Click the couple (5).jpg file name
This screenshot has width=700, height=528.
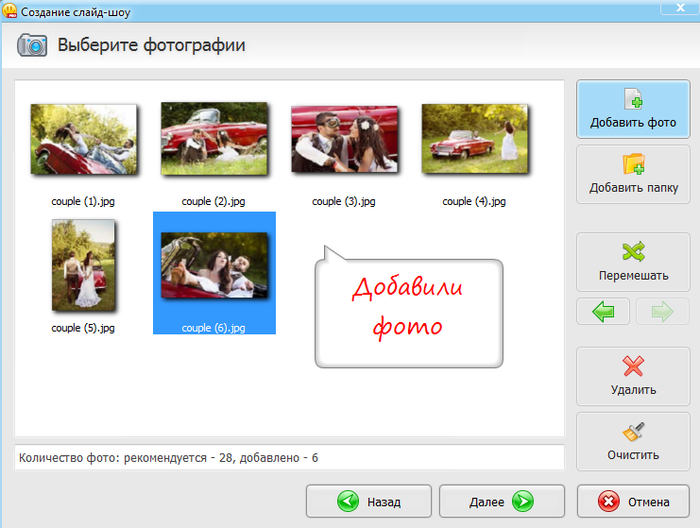[83, 328]
